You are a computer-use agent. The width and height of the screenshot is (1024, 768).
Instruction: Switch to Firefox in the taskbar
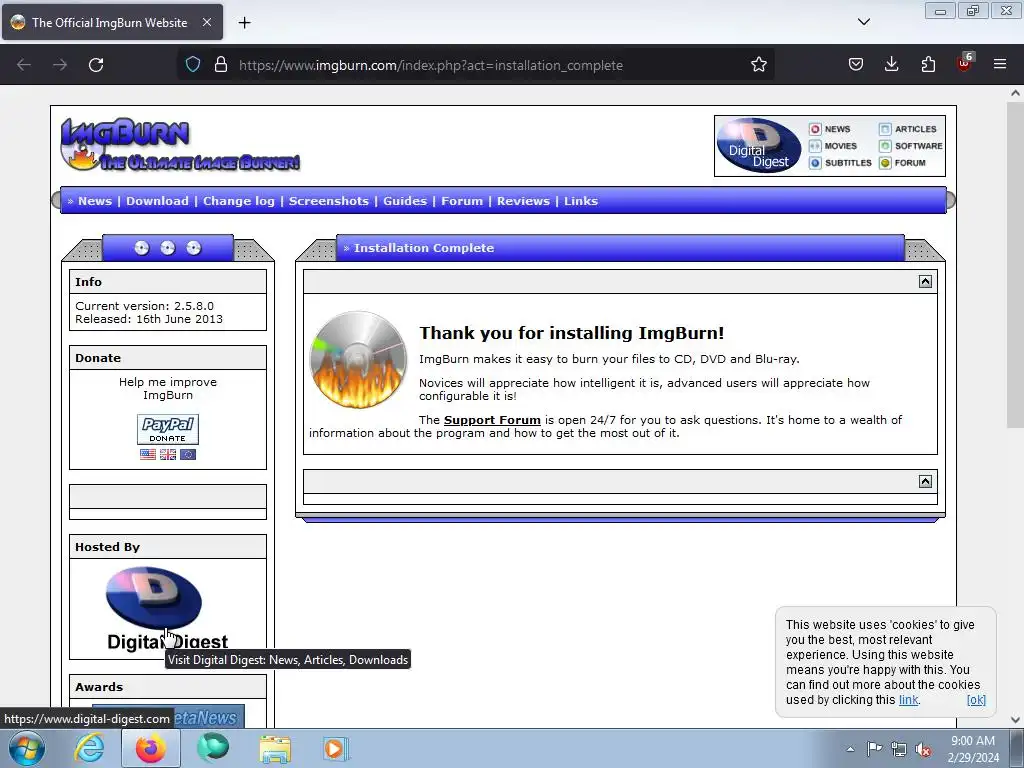pos(151,748)
